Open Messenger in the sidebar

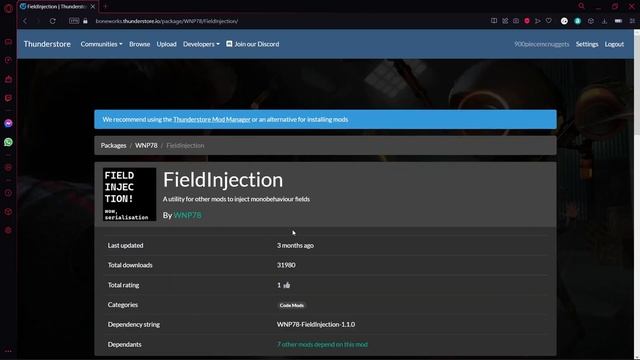coord(8,123)
